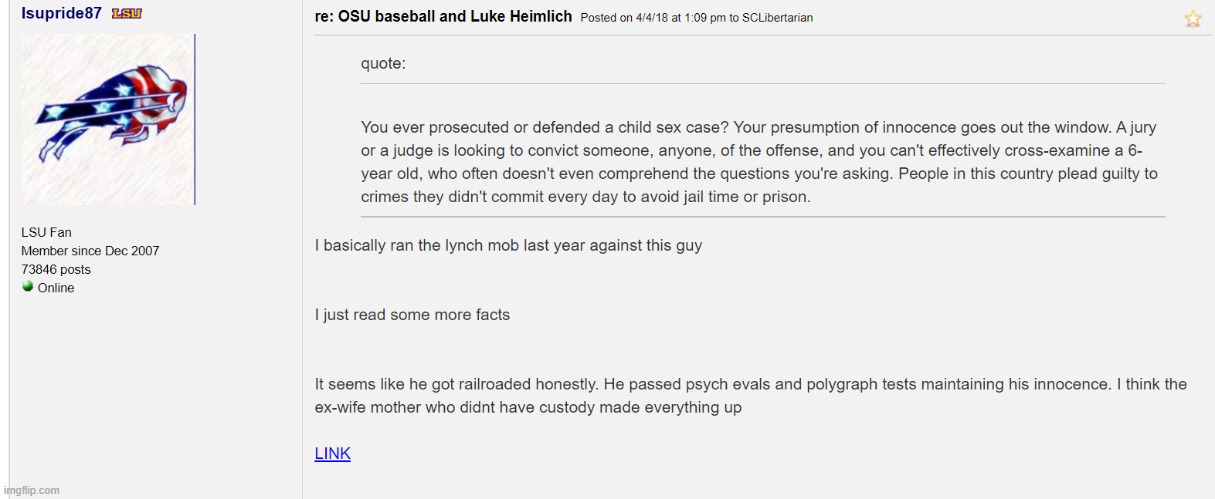Image resolution: width=1215 pixels, height=499 pixels.
Task: Click the '73846 posts' count
Action: point(56,269)
